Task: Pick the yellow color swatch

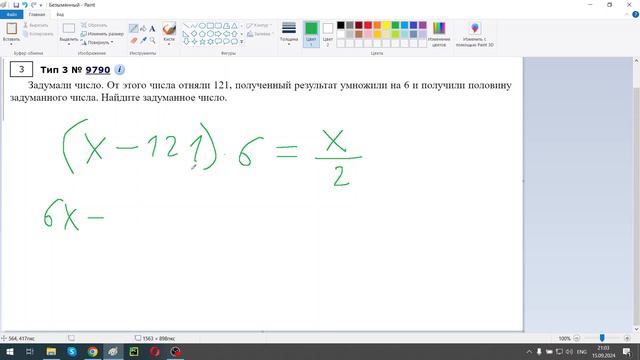Action: point(386,25)
